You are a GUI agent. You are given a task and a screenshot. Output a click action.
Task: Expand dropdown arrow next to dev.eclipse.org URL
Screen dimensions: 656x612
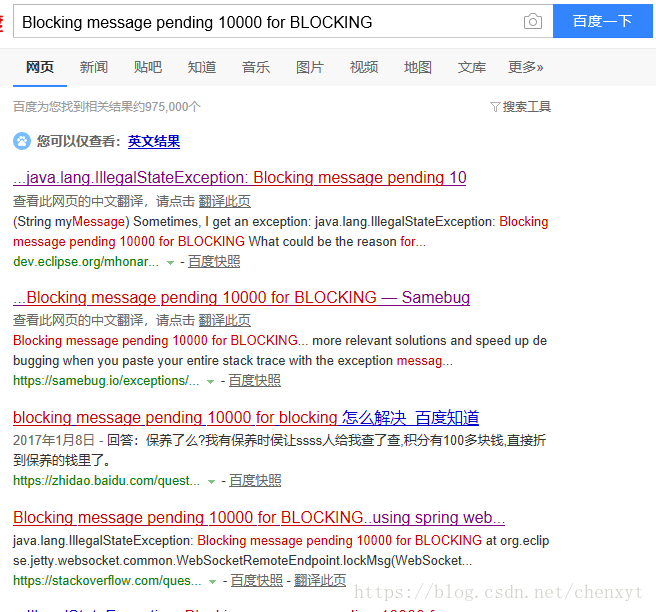click(x=170, y=263)
